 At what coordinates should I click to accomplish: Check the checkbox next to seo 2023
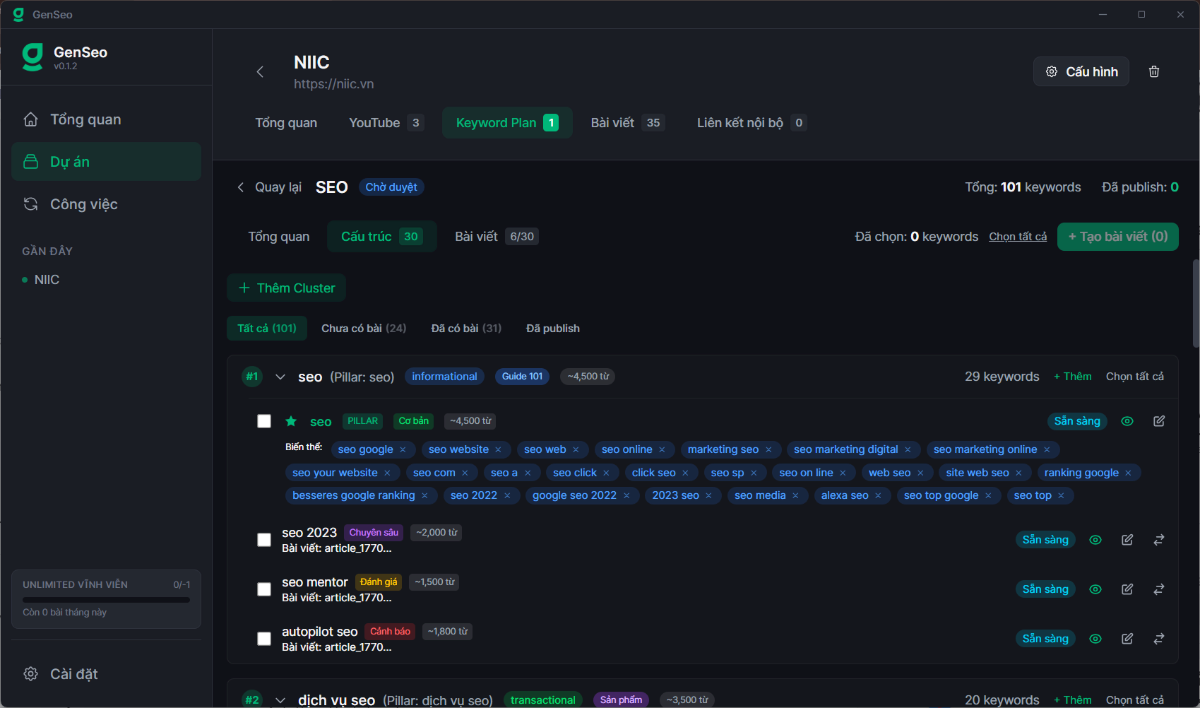(264, 539)
